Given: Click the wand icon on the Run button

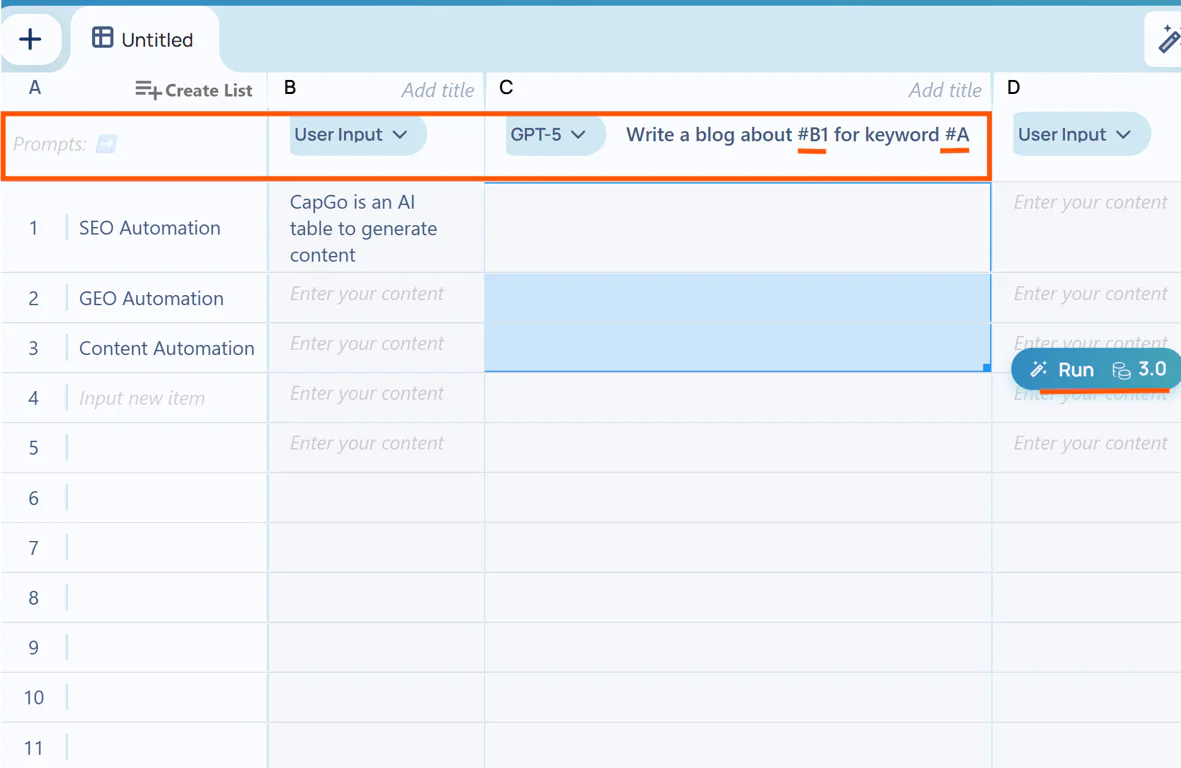Looking at the screenshot, I should [x=1039, y=370].
